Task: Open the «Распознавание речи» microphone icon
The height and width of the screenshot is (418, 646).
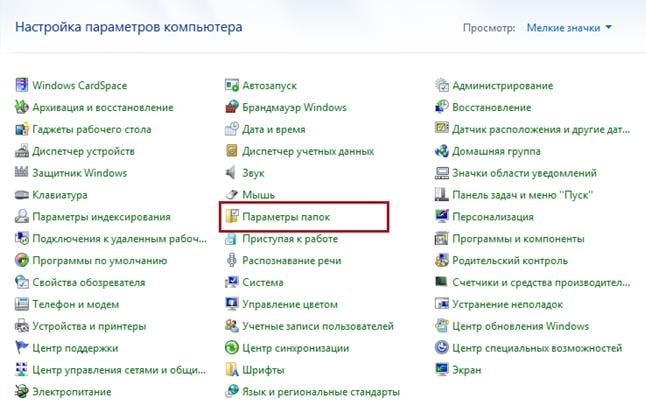Action: tap(232, 260)
